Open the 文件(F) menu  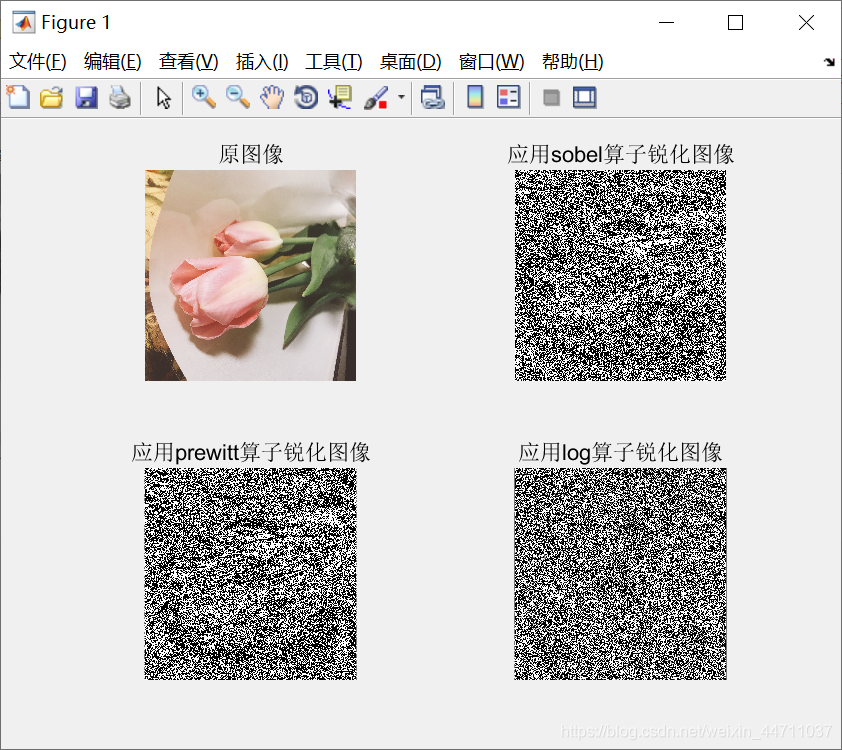click(38, 62)
